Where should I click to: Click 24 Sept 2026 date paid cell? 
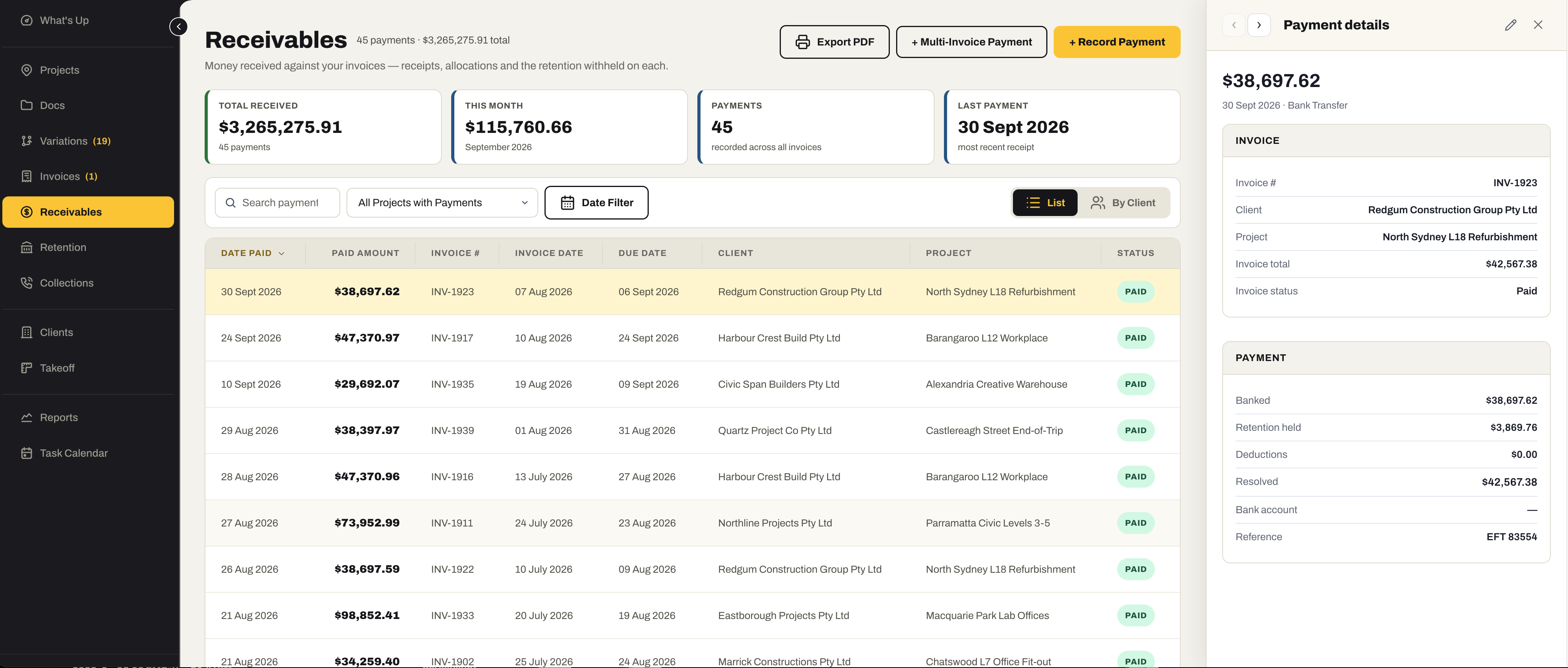click(251, 338)
